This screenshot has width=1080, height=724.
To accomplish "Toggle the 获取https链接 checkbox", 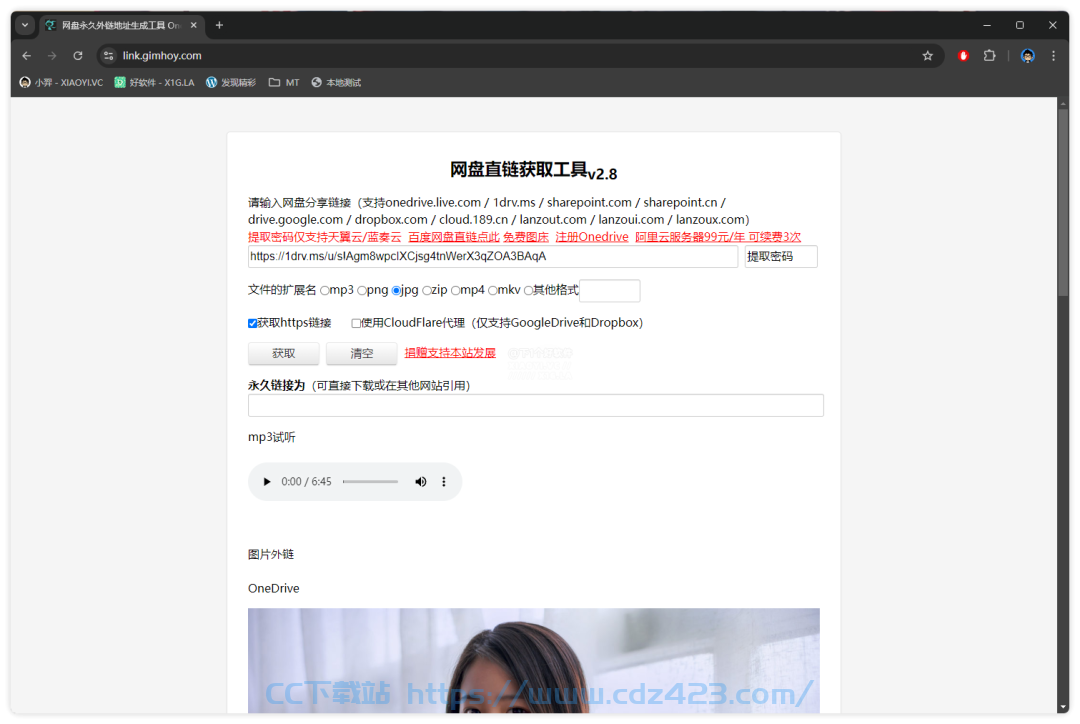I will (x=253, y=323).
